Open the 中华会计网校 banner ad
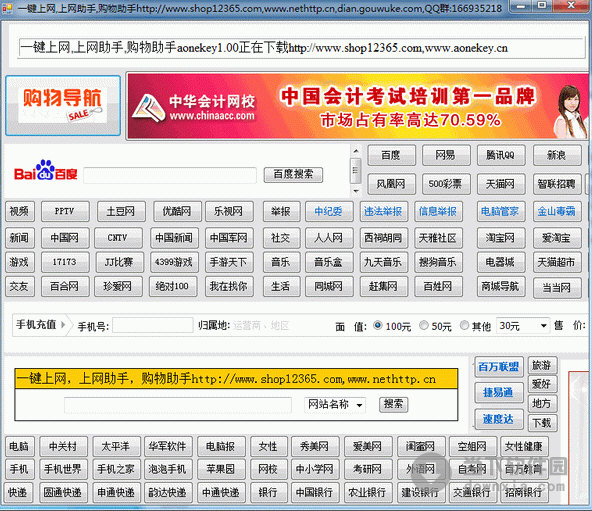This screenshot has height=511, width=592. pyautogui.click(x=358, y=106)
